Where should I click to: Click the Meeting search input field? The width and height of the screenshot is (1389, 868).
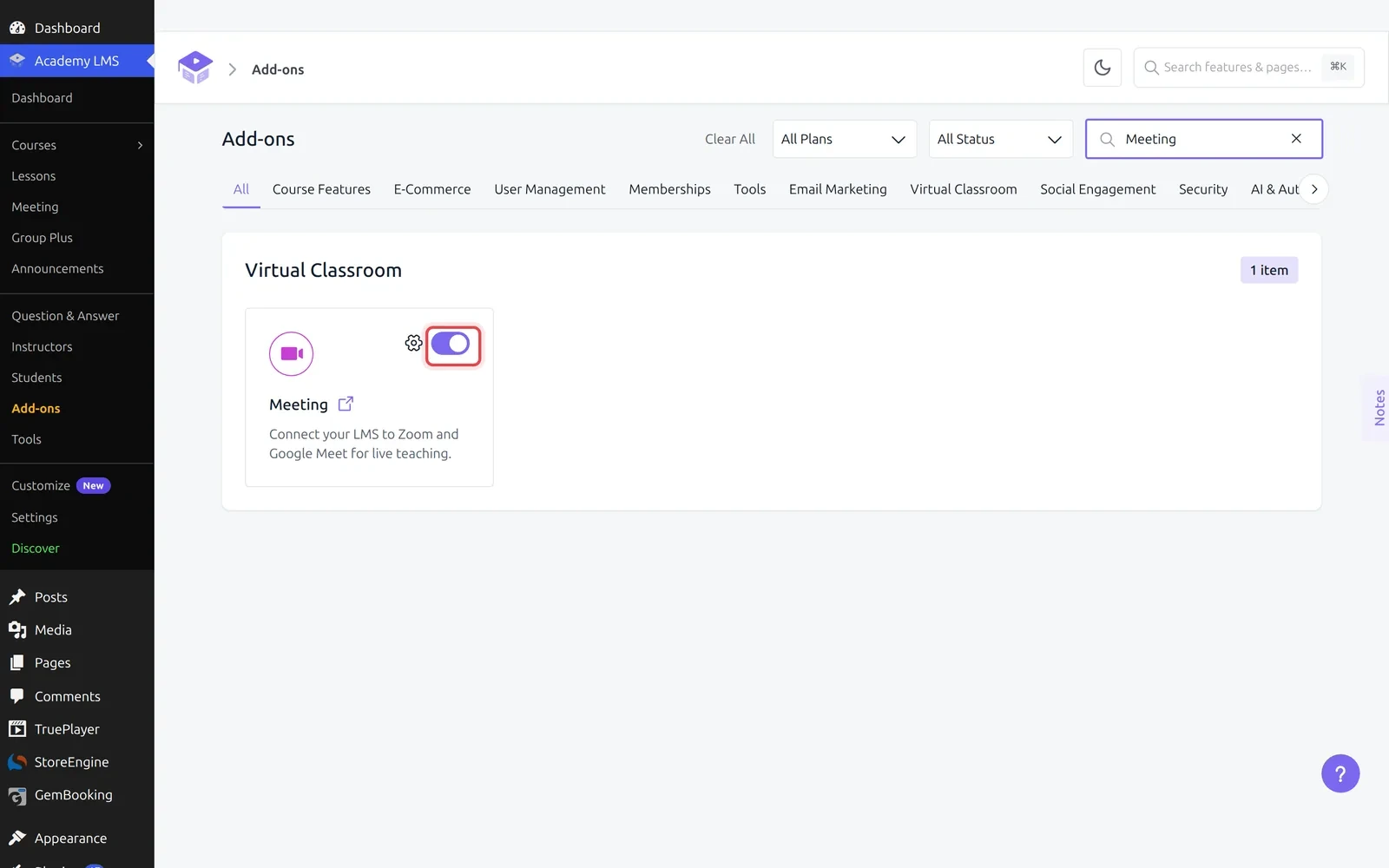[1203, 139]
